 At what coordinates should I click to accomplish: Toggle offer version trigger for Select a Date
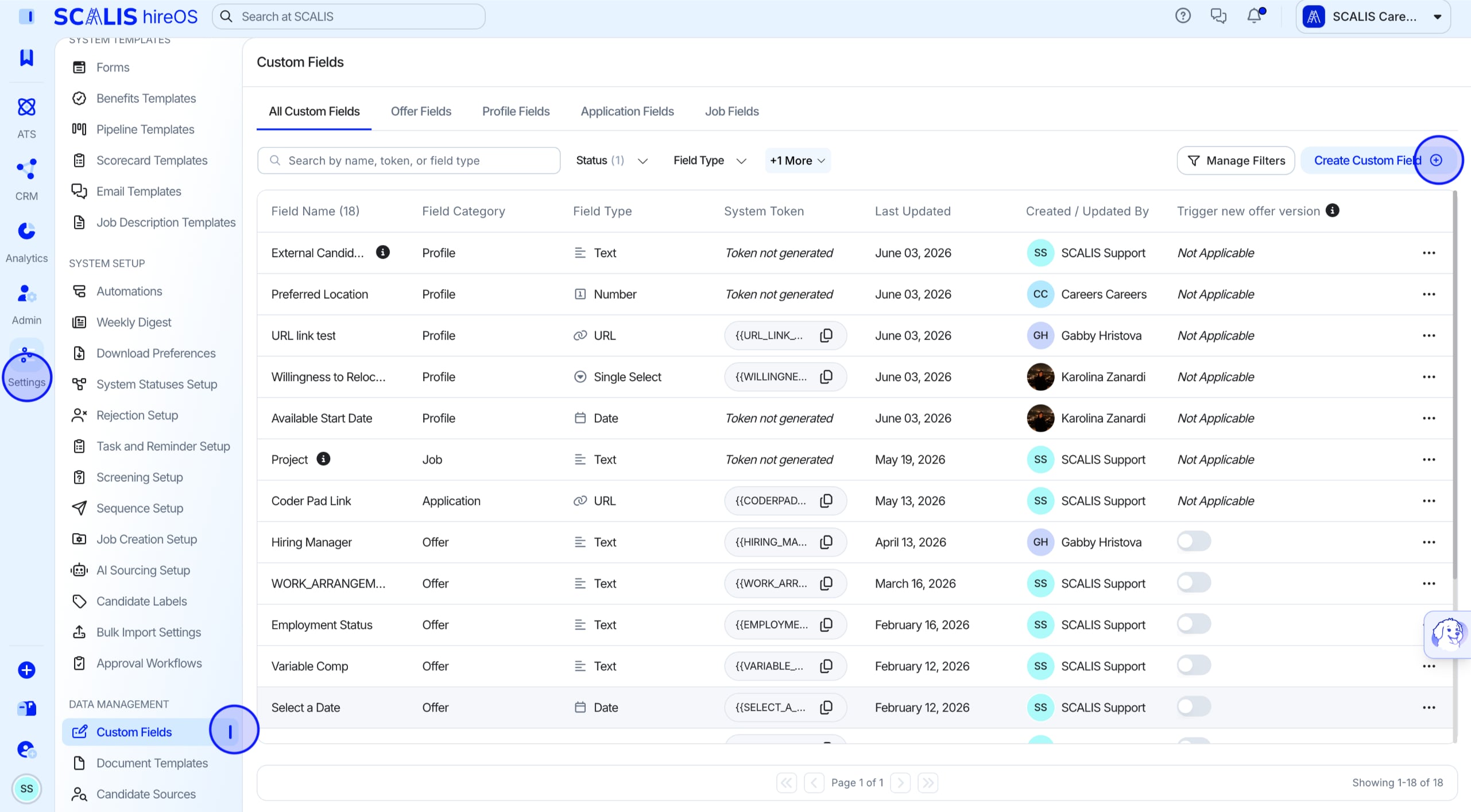[x=1194, y=706]
